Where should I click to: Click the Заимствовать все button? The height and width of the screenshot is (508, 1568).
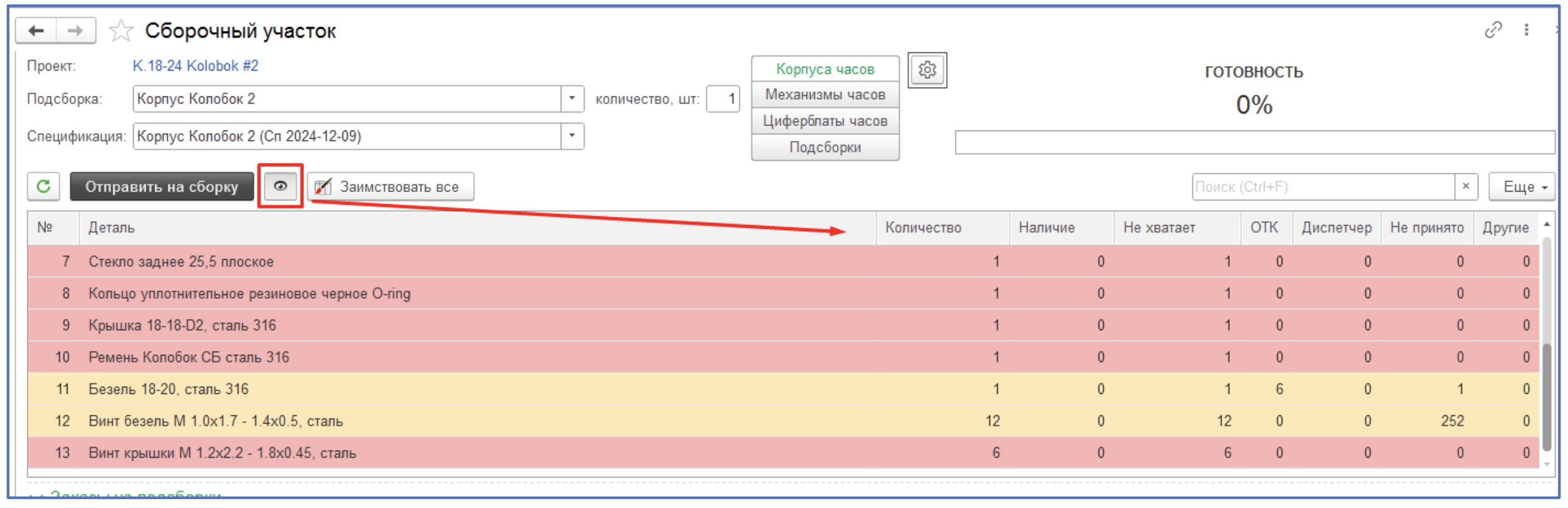tap(390, 187)
